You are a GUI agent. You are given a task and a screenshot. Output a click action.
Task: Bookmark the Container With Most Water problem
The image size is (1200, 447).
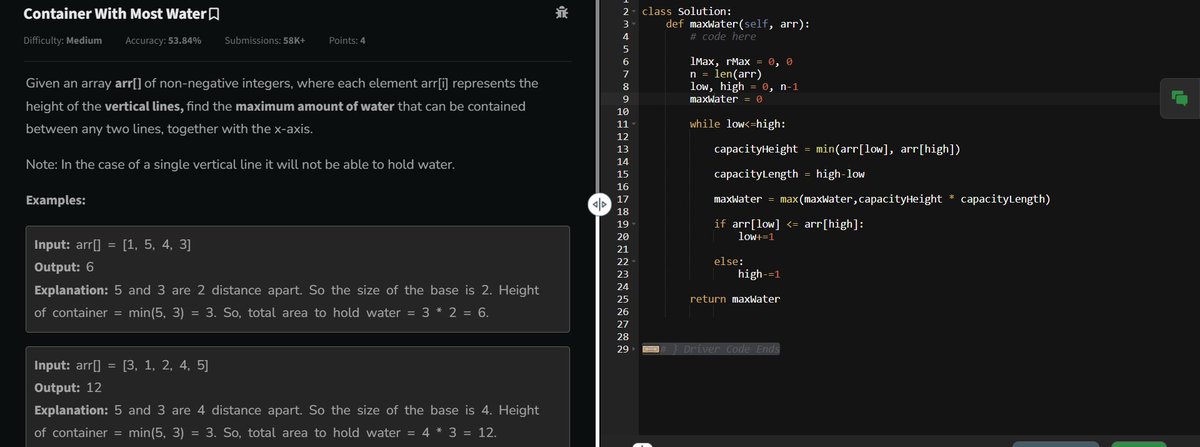[214, 15]
